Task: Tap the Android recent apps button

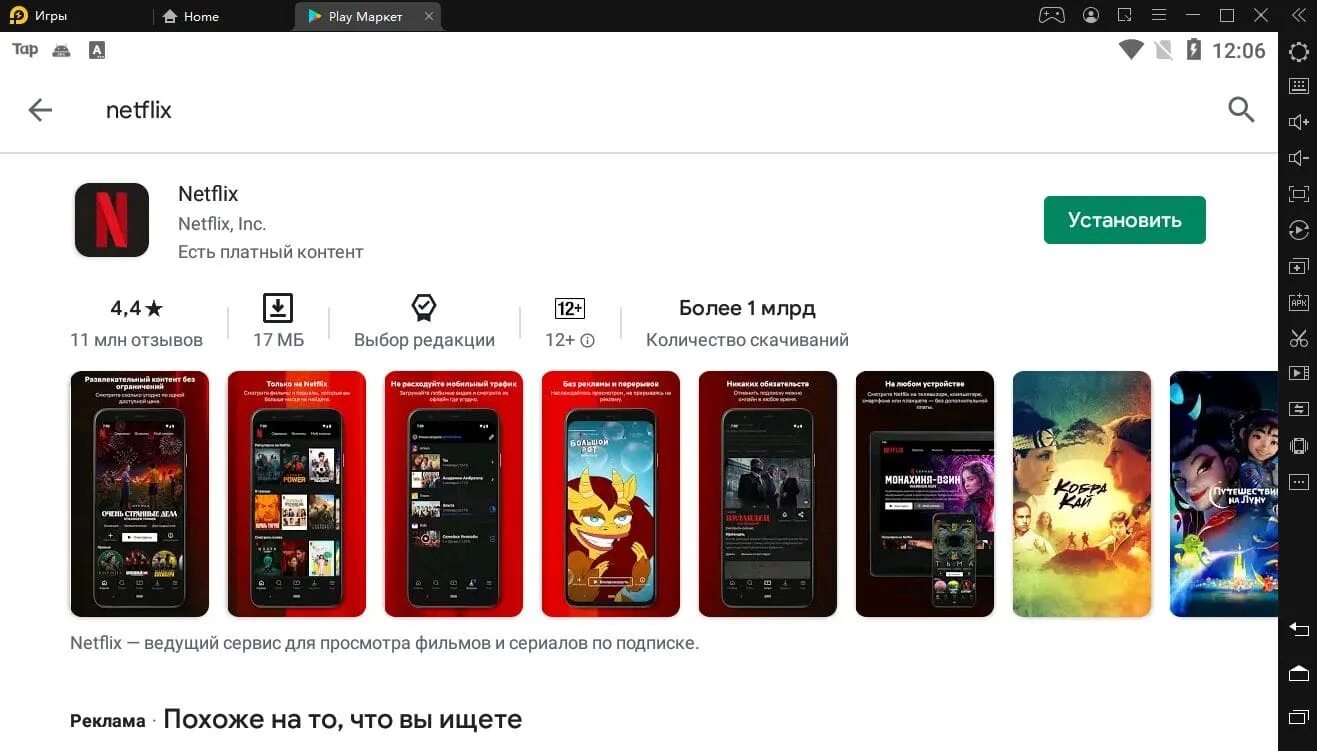Action: pyautogui.click(x=1298, y=716)
